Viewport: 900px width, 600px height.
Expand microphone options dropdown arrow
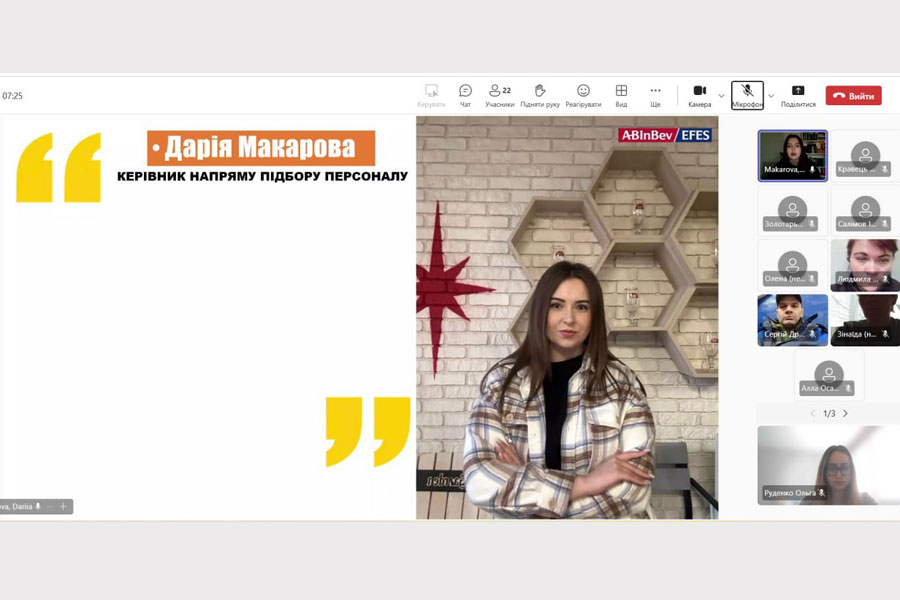coord(771,96)
